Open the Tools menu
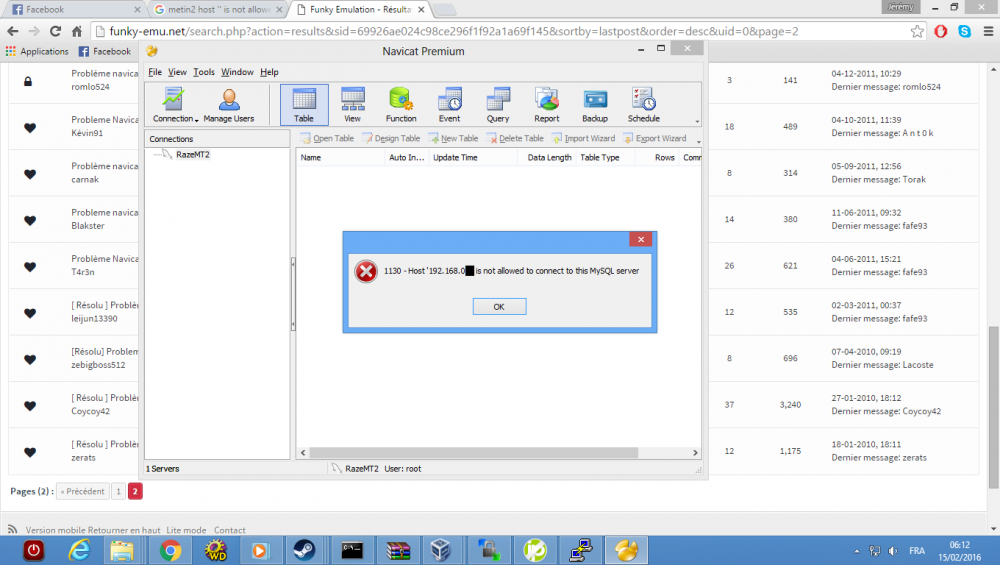 coord(204,72)
